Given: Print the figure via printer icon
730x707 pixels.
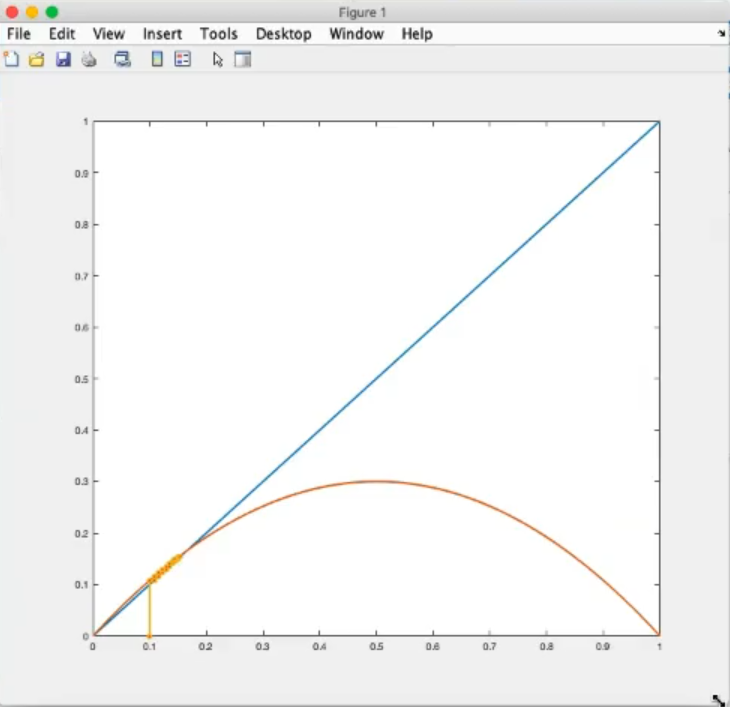Looking at the screenshot, I should click(89, 60).
